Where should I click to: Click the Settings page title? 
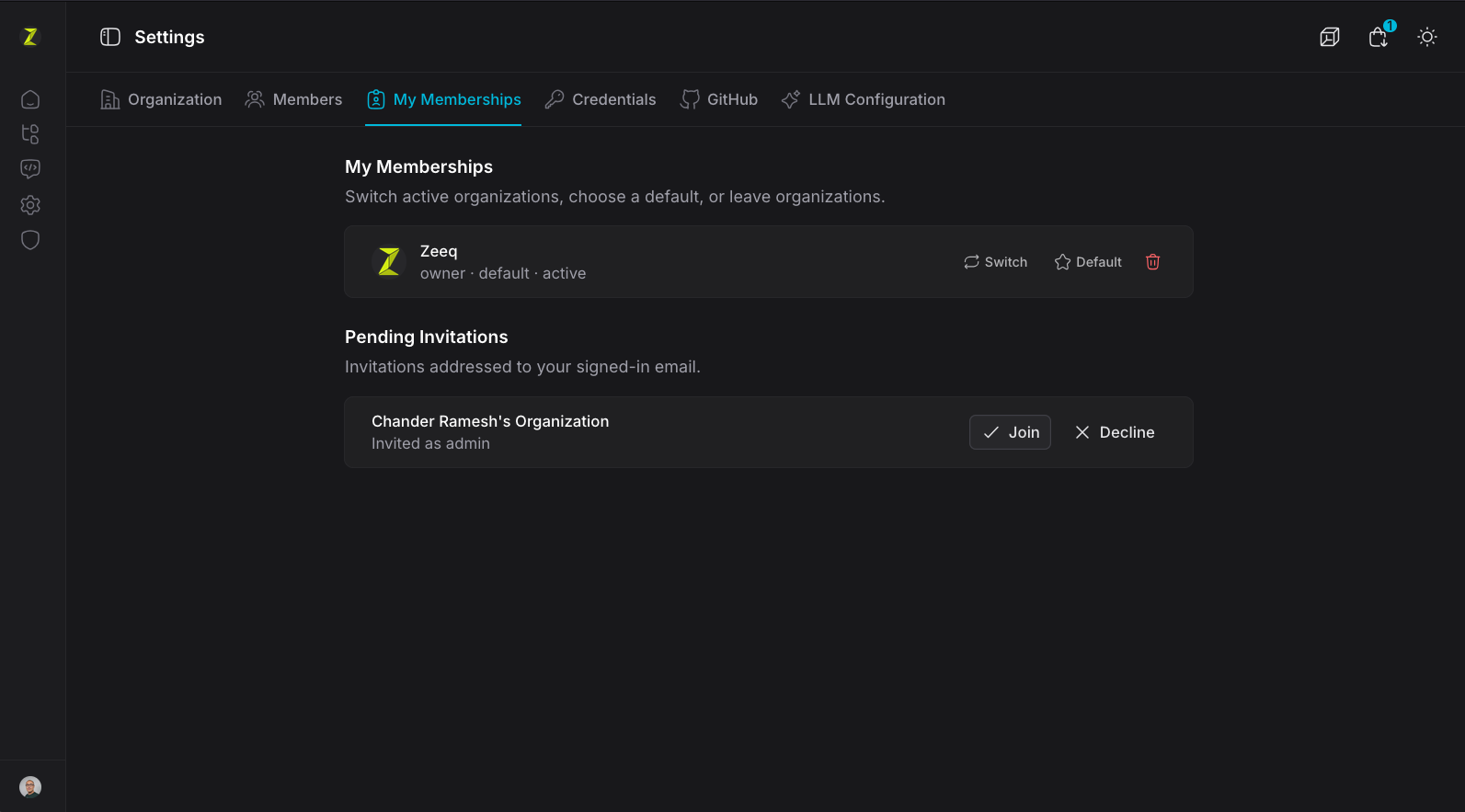[x=170, y=37]
